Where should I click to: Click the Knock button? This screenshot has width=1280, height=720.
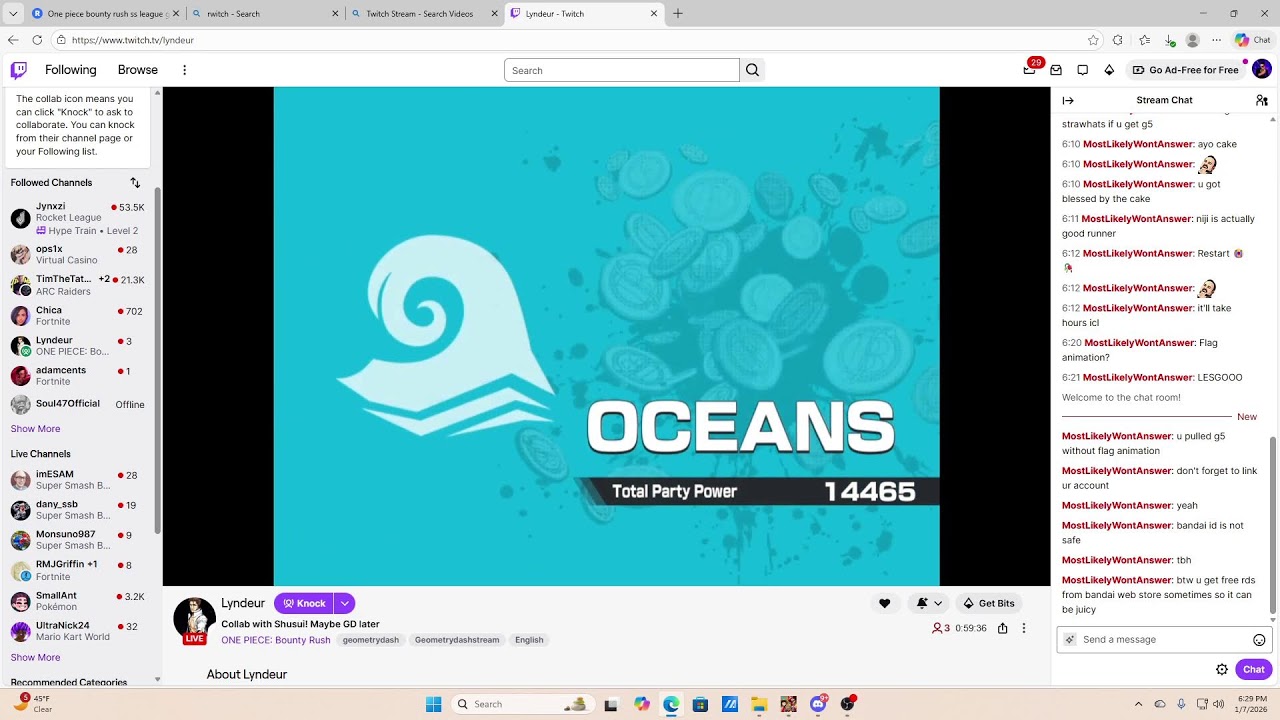[304, 603]
